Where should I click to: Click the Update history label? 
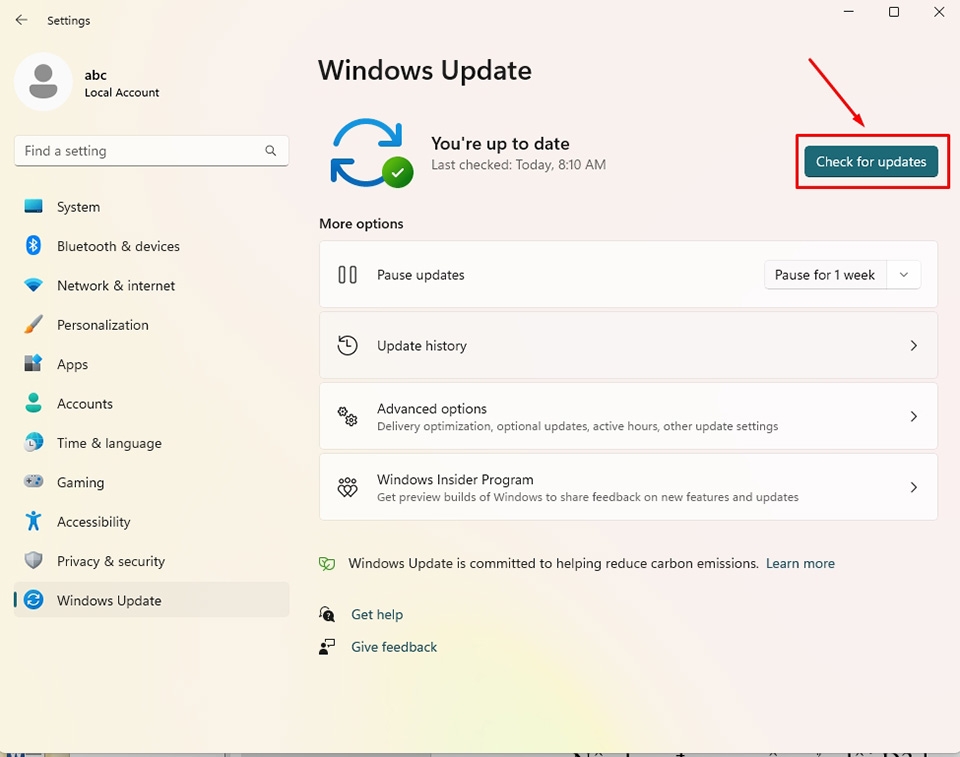click(422, 346)
